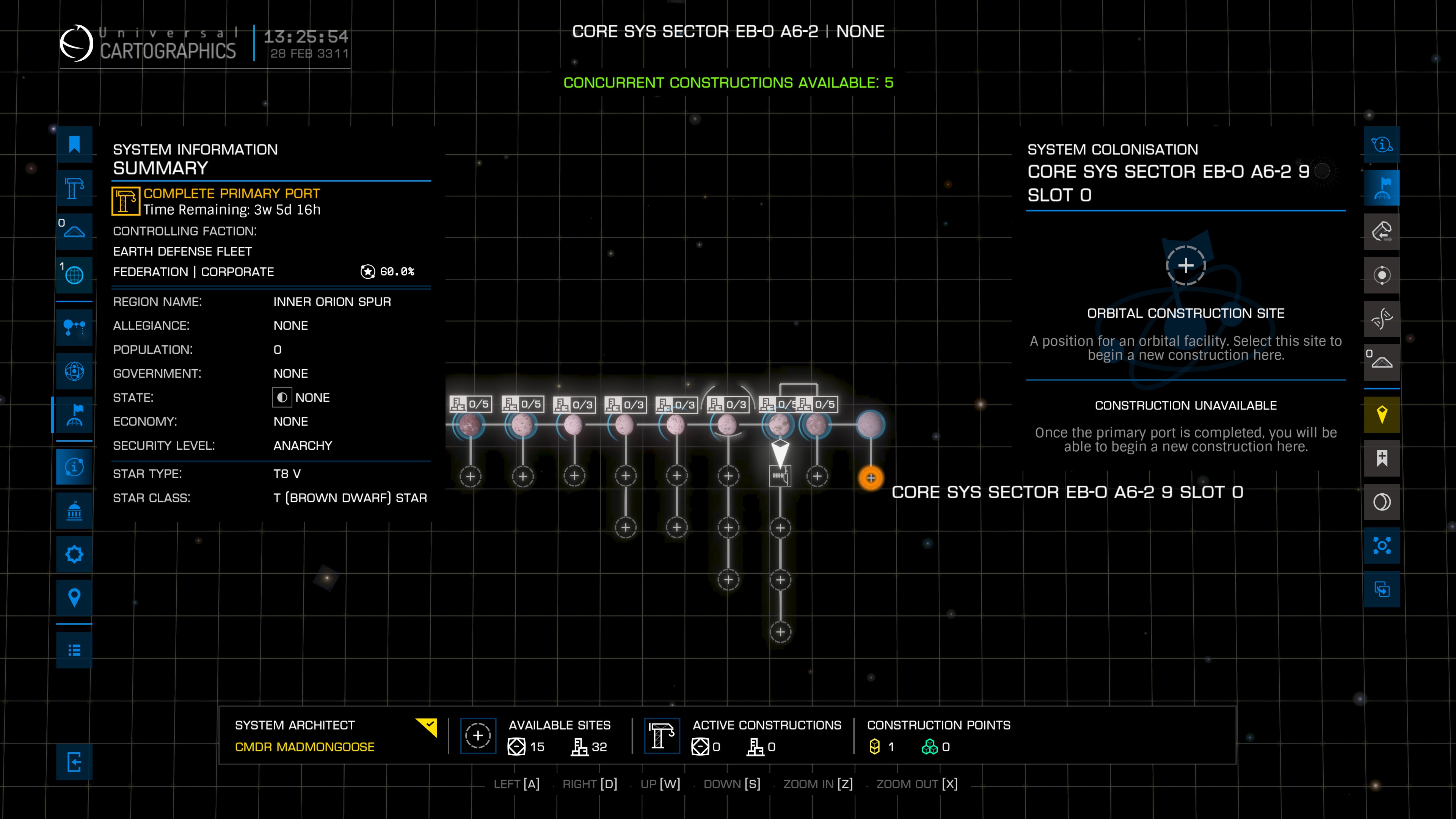
Task: Click the 60.0% influence star icon
Action: 367,272
